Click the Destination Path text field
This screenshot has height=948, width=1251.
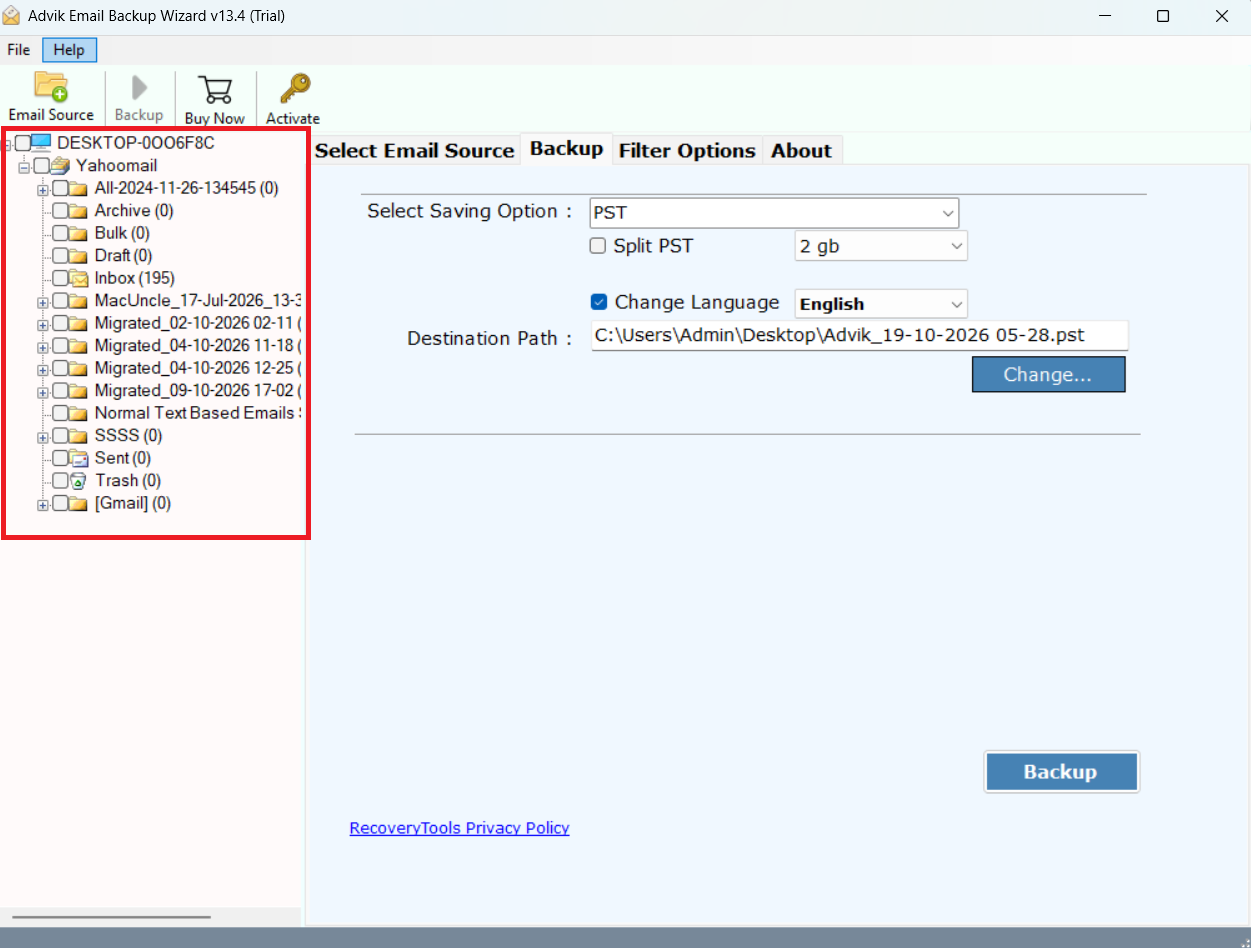860,336
